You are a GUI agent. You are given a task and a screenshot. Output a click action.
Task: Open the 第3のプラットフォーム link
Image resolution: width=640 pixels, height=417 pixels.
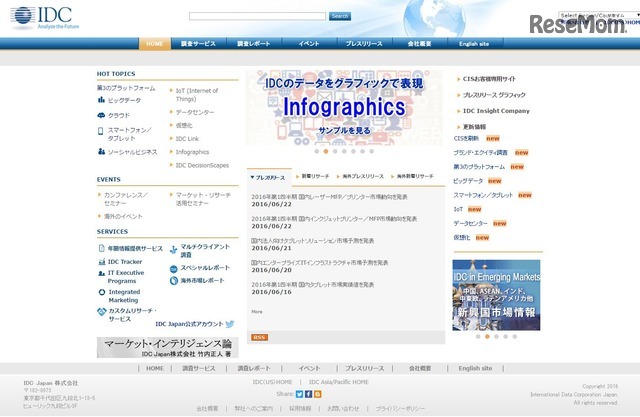coord(126,88)
